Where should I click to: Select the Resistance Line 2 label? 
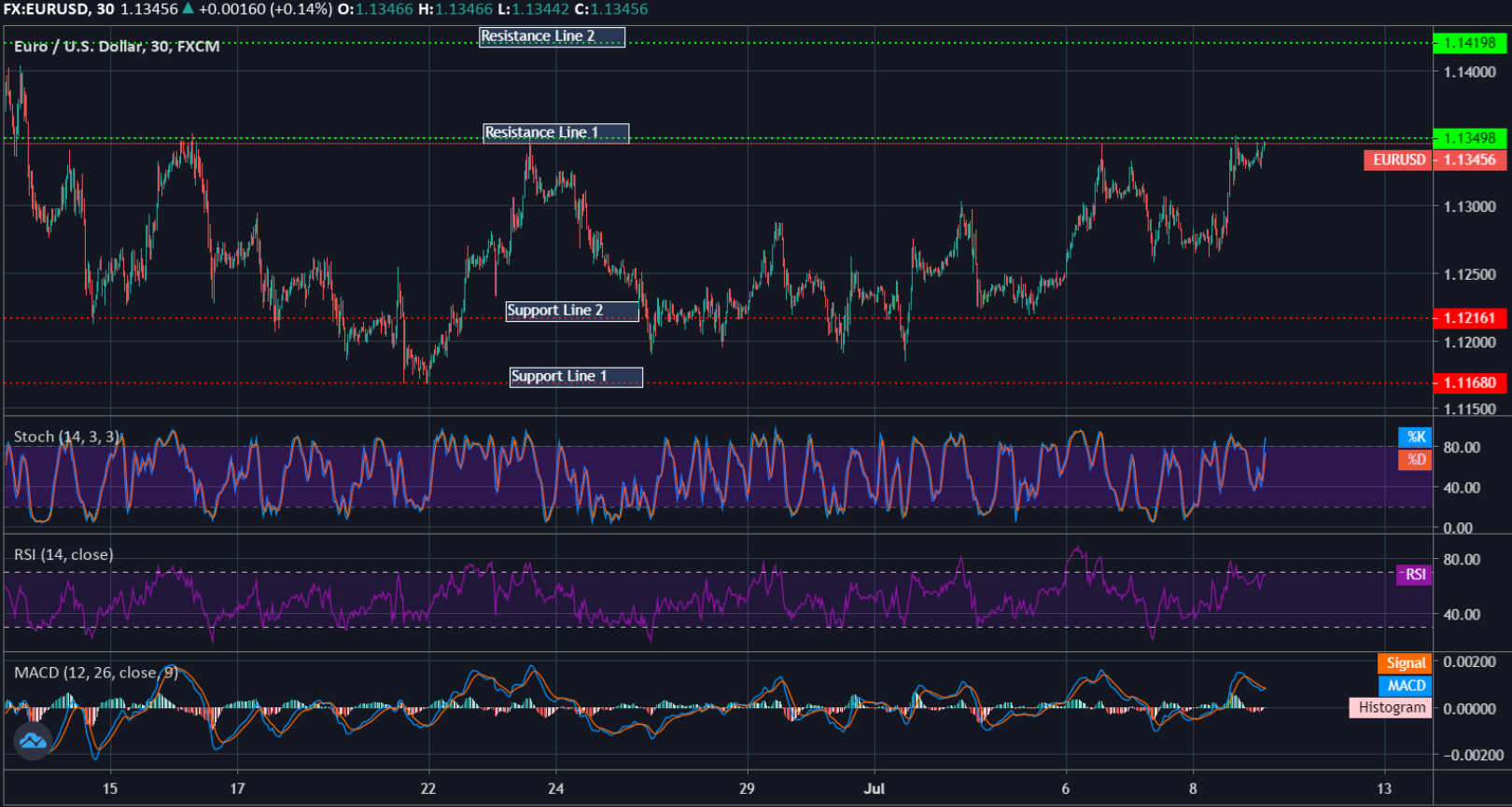click(x=552, y=36)
